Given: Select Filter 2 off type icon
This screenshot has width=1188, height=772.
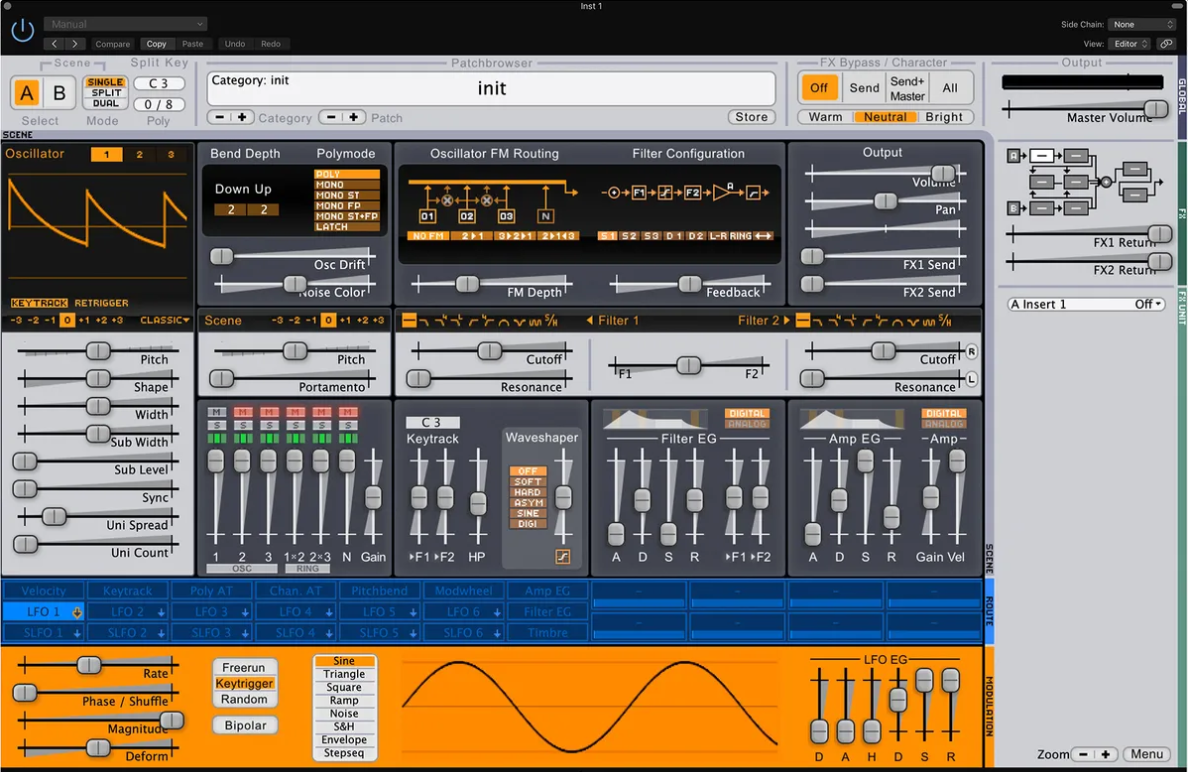Looking at the screenshot, I should pos(803,321).
